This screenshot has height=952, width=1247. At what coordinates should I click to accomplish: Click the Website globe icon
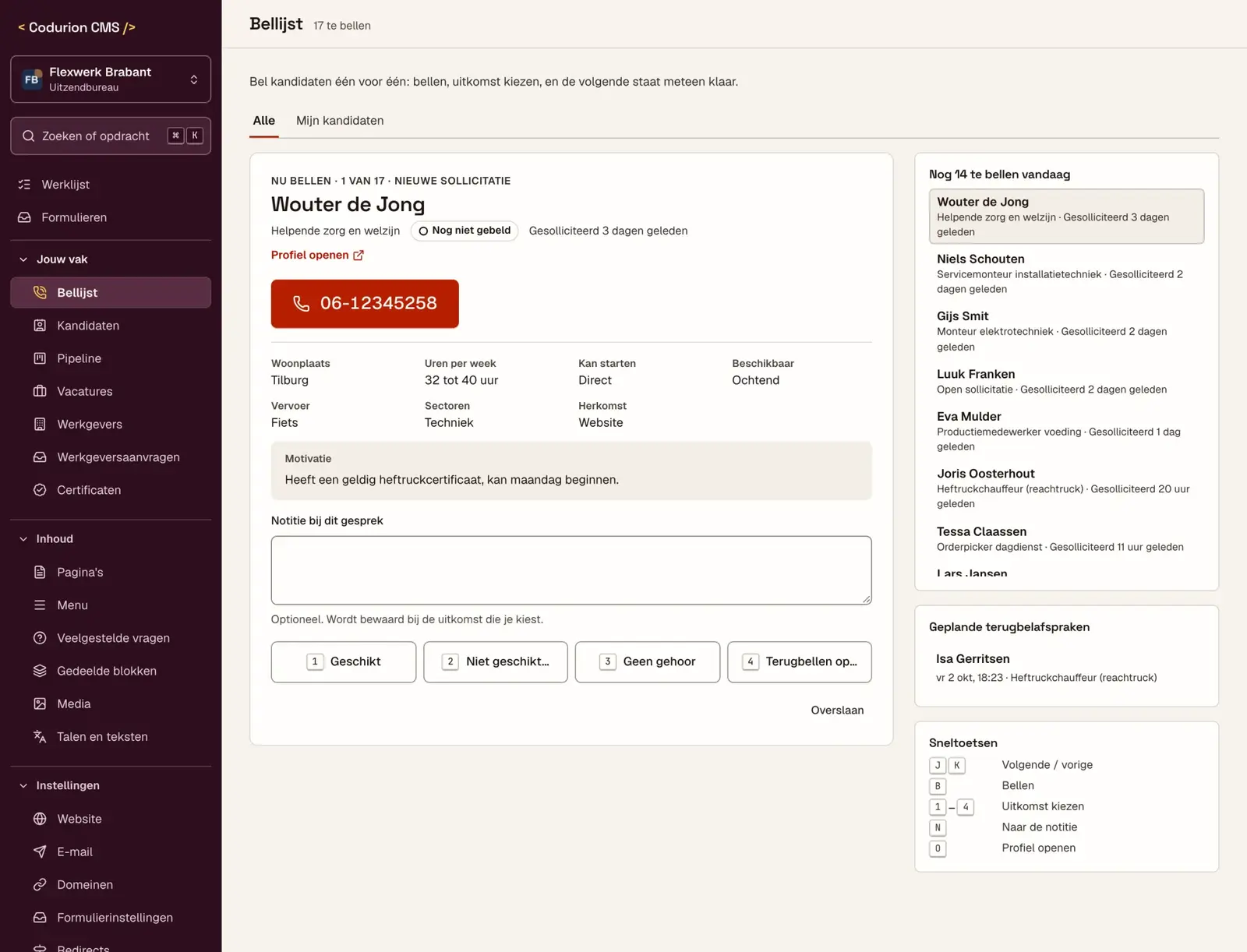point(40,819)
